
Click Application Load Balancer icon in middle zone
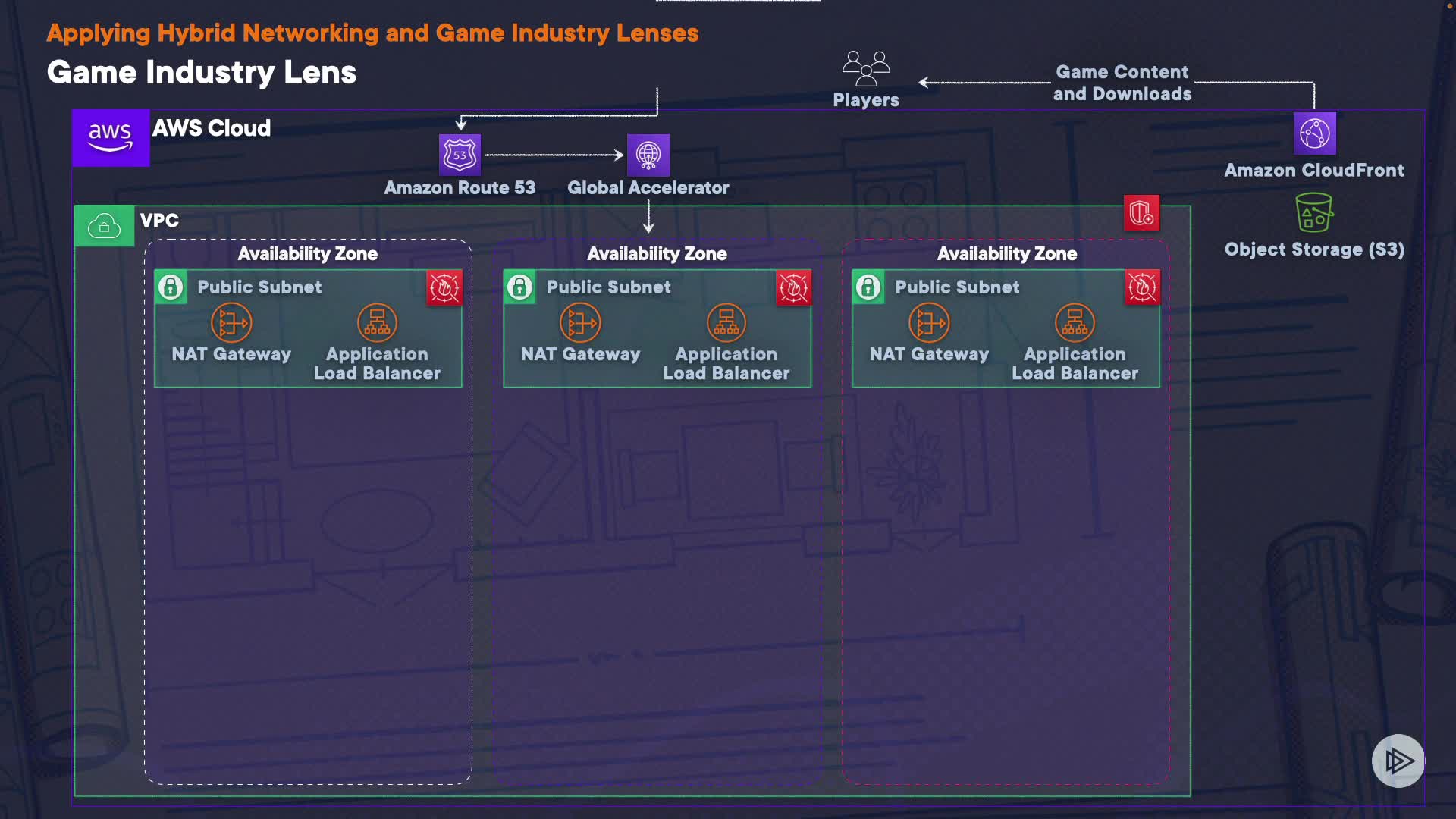coord(726,323)
